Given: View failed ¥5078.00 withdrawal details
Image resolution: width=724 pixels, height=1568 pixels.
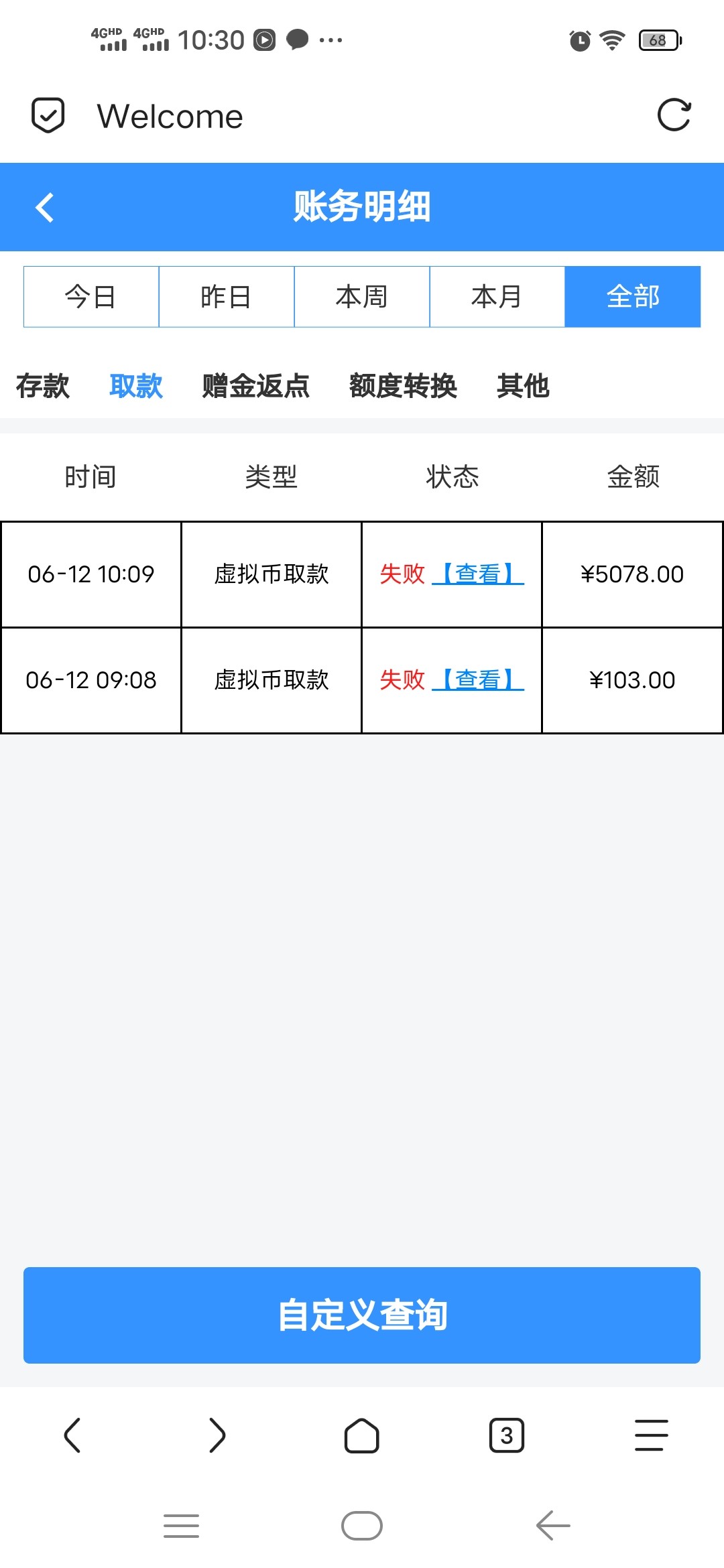Looking at the screenshot, I should point(477,574).
